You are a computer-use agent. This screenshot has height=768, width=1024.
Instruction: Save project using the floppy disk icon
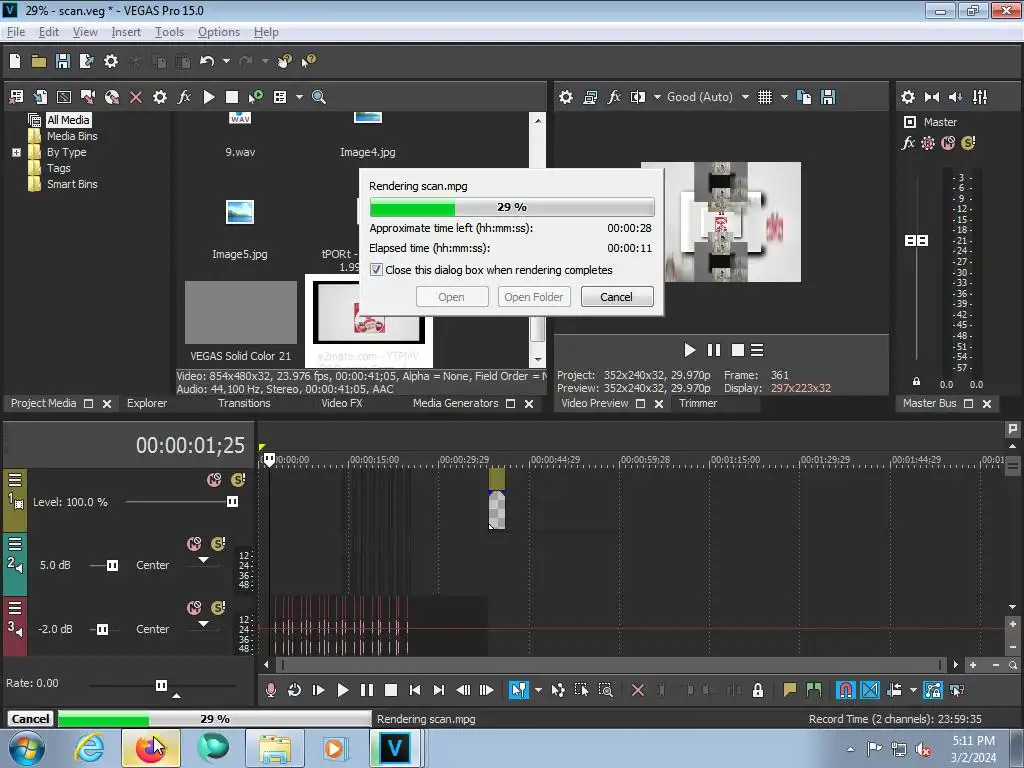(x=63, y=61)
